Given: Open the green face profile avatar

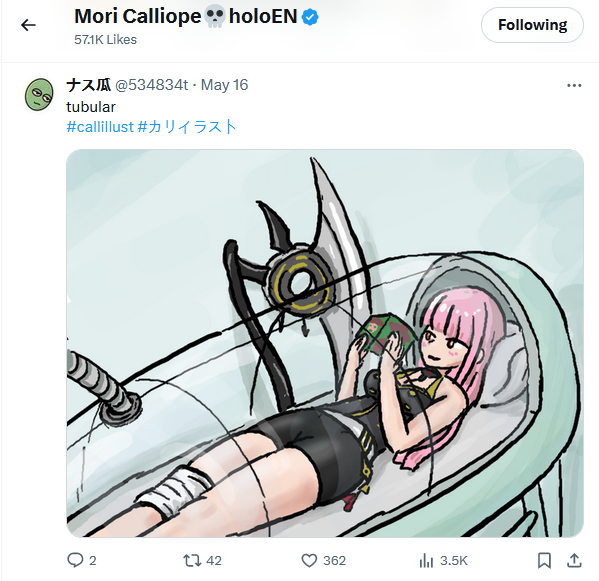Looking at the screenshot, I should tap(39, 94).
